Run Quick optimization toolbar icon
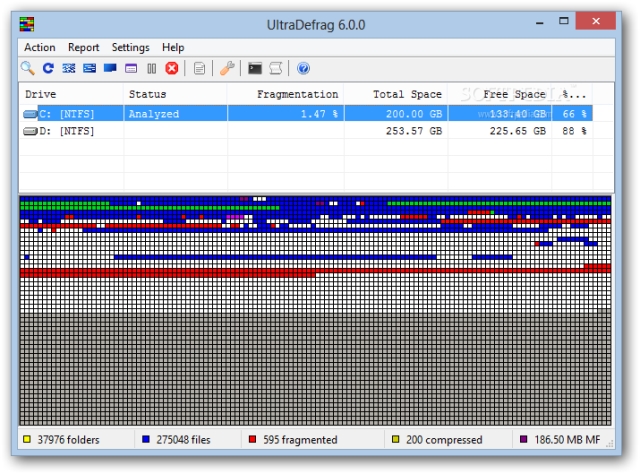 89,68
